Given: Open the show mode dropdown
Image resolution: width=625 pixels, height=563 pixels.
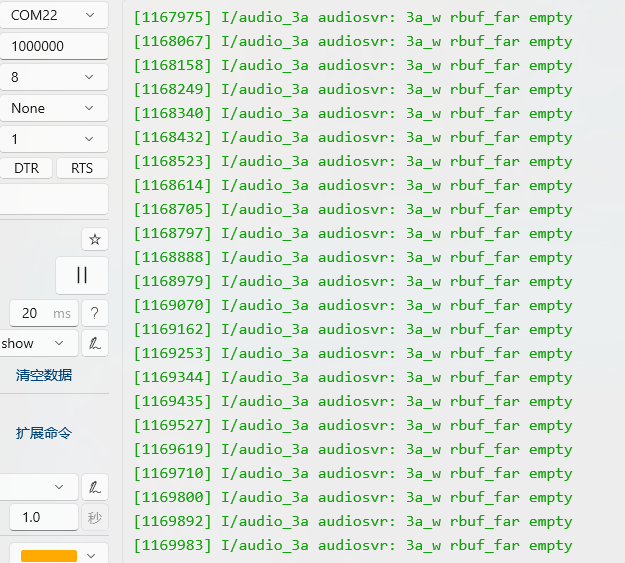Looking at the screenshot, I should (38, 343).
